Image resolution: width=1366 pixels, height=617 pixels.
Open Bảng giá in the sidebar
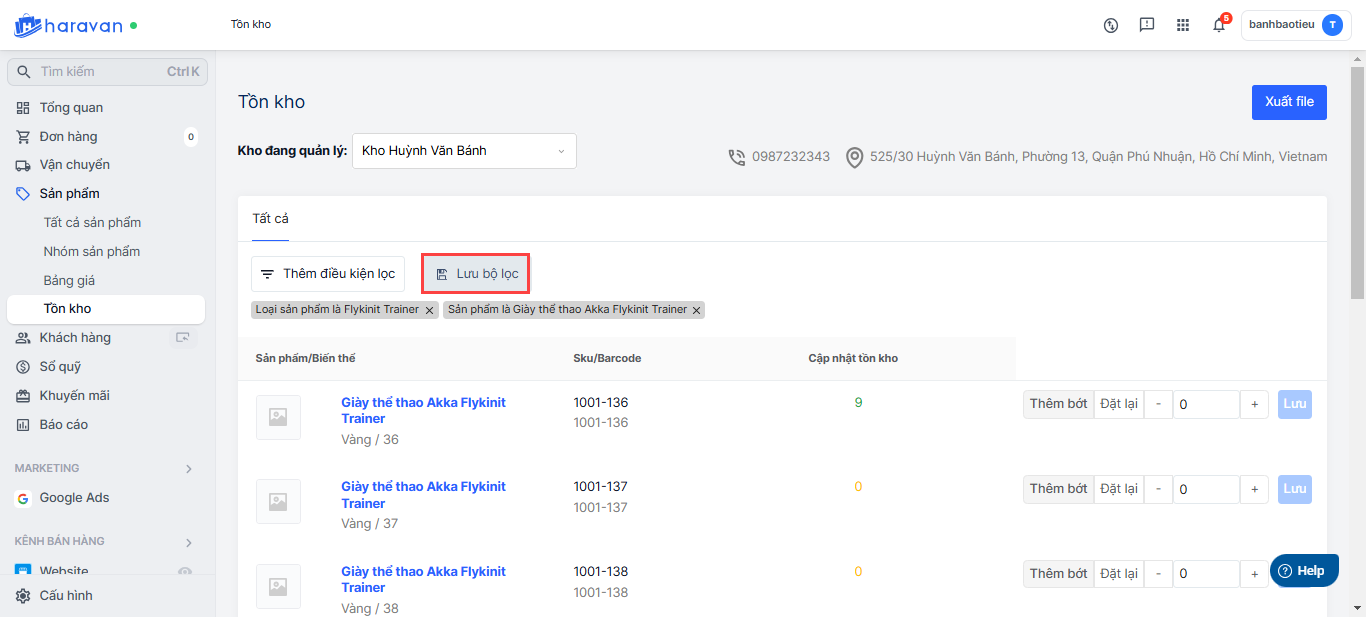pyautogui.click(x=69, y=280)
